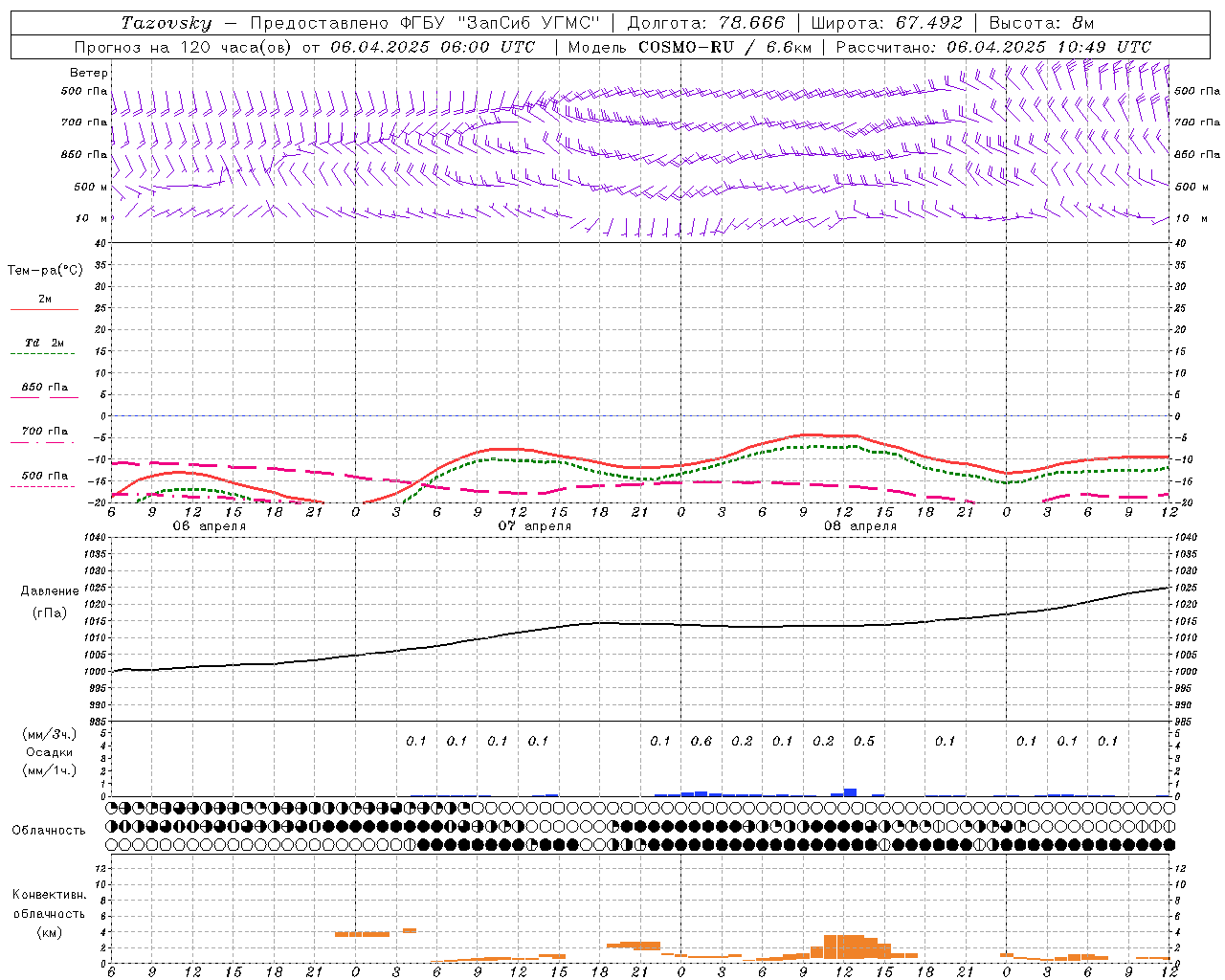The image size is (1225, 980).
Task: Click the latitude value 67.492
Action: click(928, 23)
